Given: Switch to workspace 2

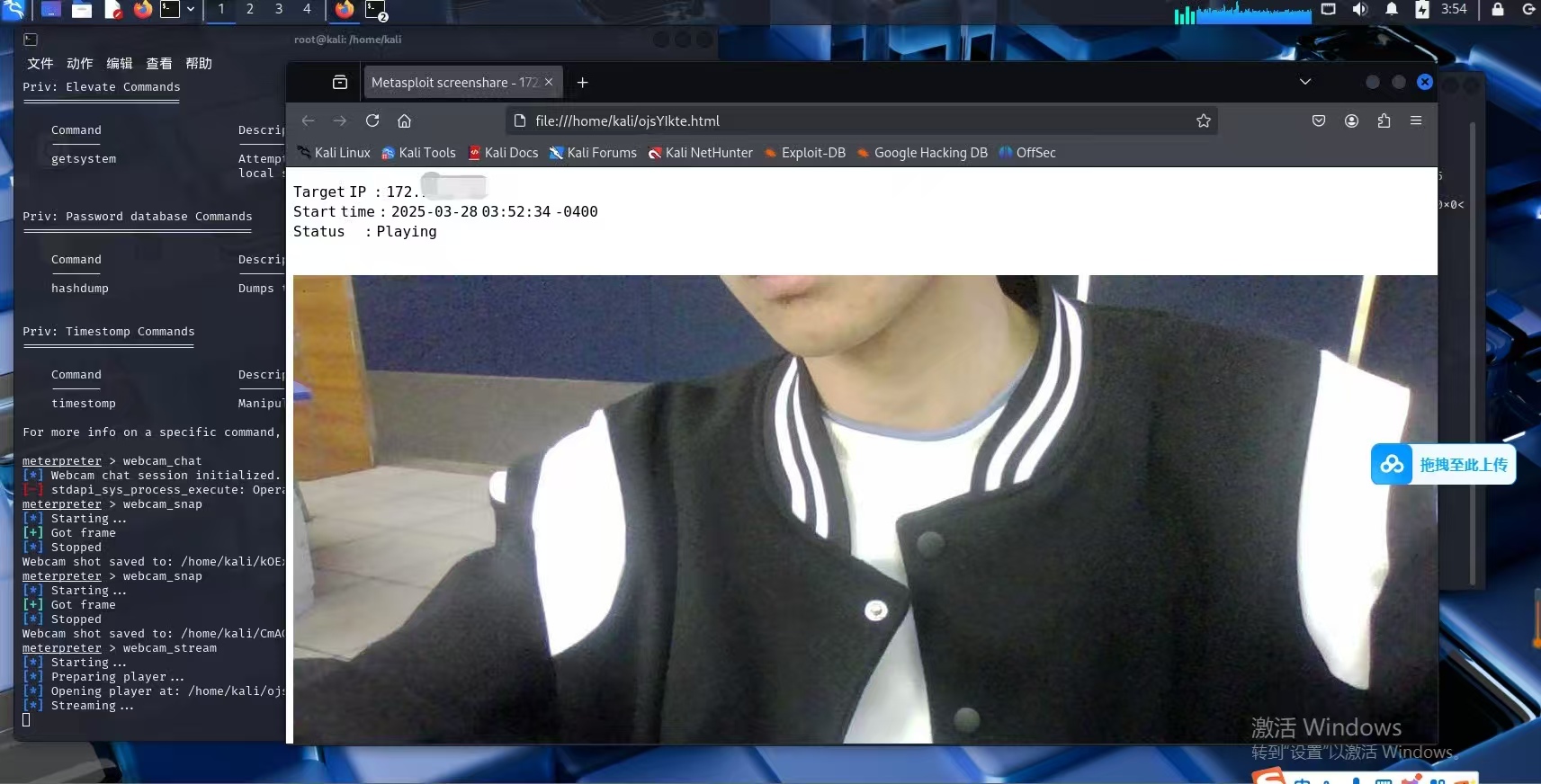Looking at the screenshot, I should coord(250,9).
